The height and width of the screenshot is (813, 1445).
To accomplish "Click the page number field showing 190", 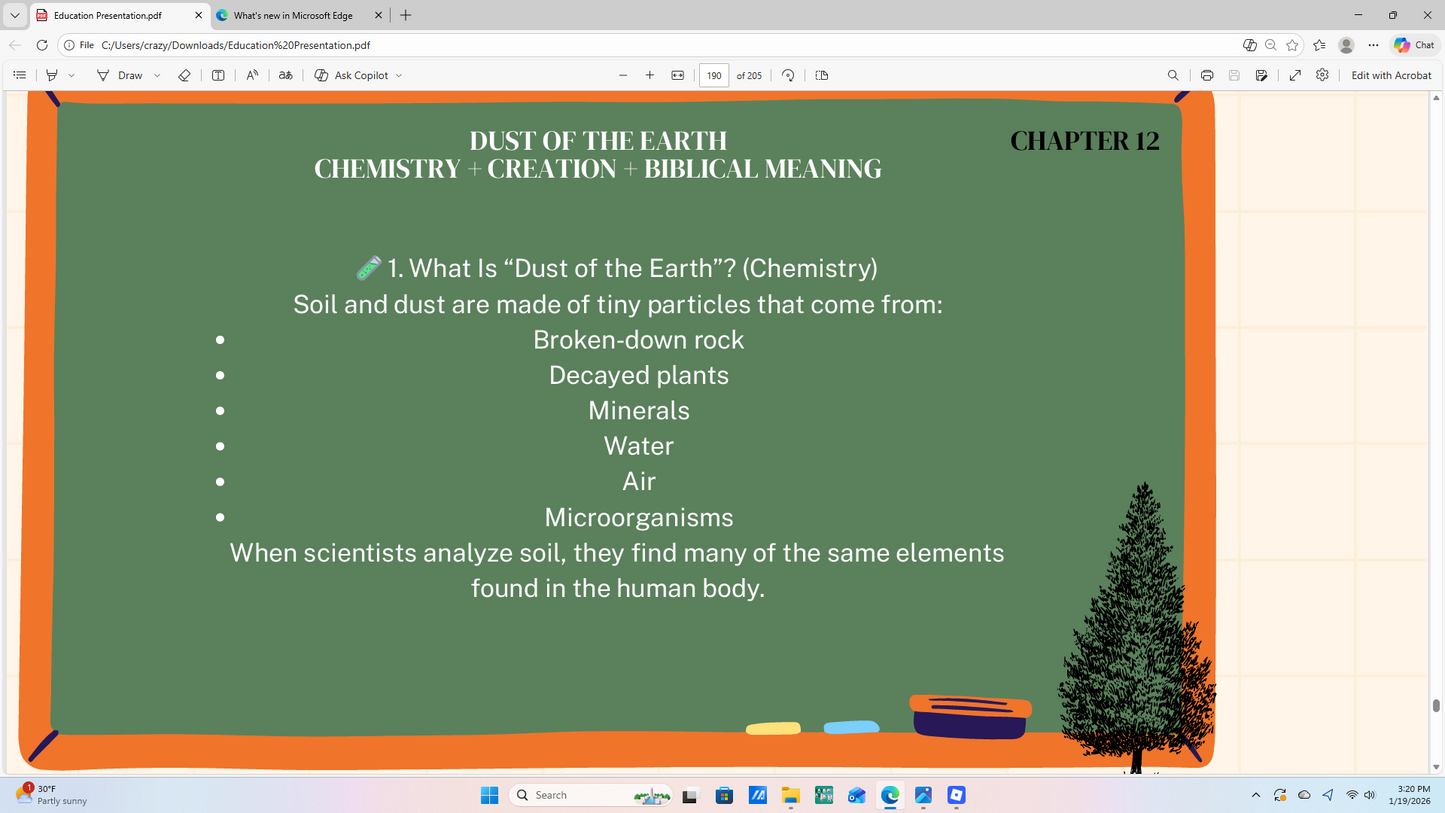I will [x=714, y=75].
